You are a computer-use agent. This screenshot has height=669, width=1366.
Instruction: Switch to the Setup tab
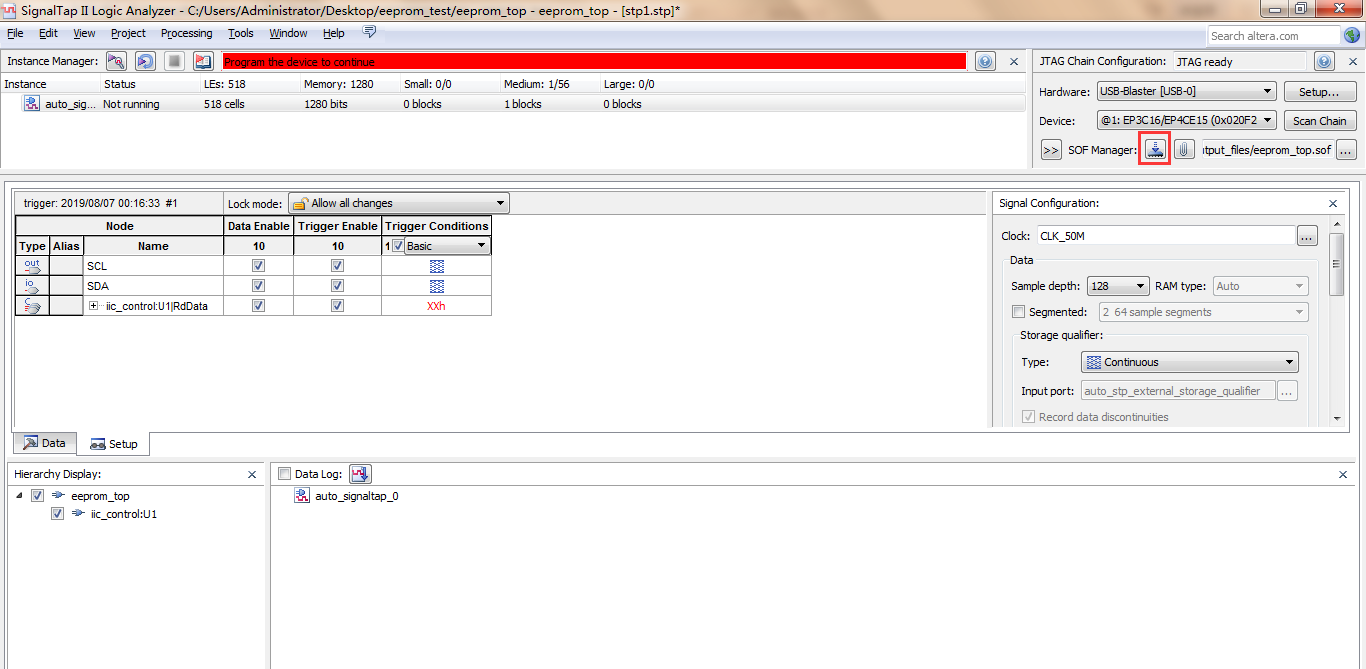pyautogui.click(x=114, y=443)
